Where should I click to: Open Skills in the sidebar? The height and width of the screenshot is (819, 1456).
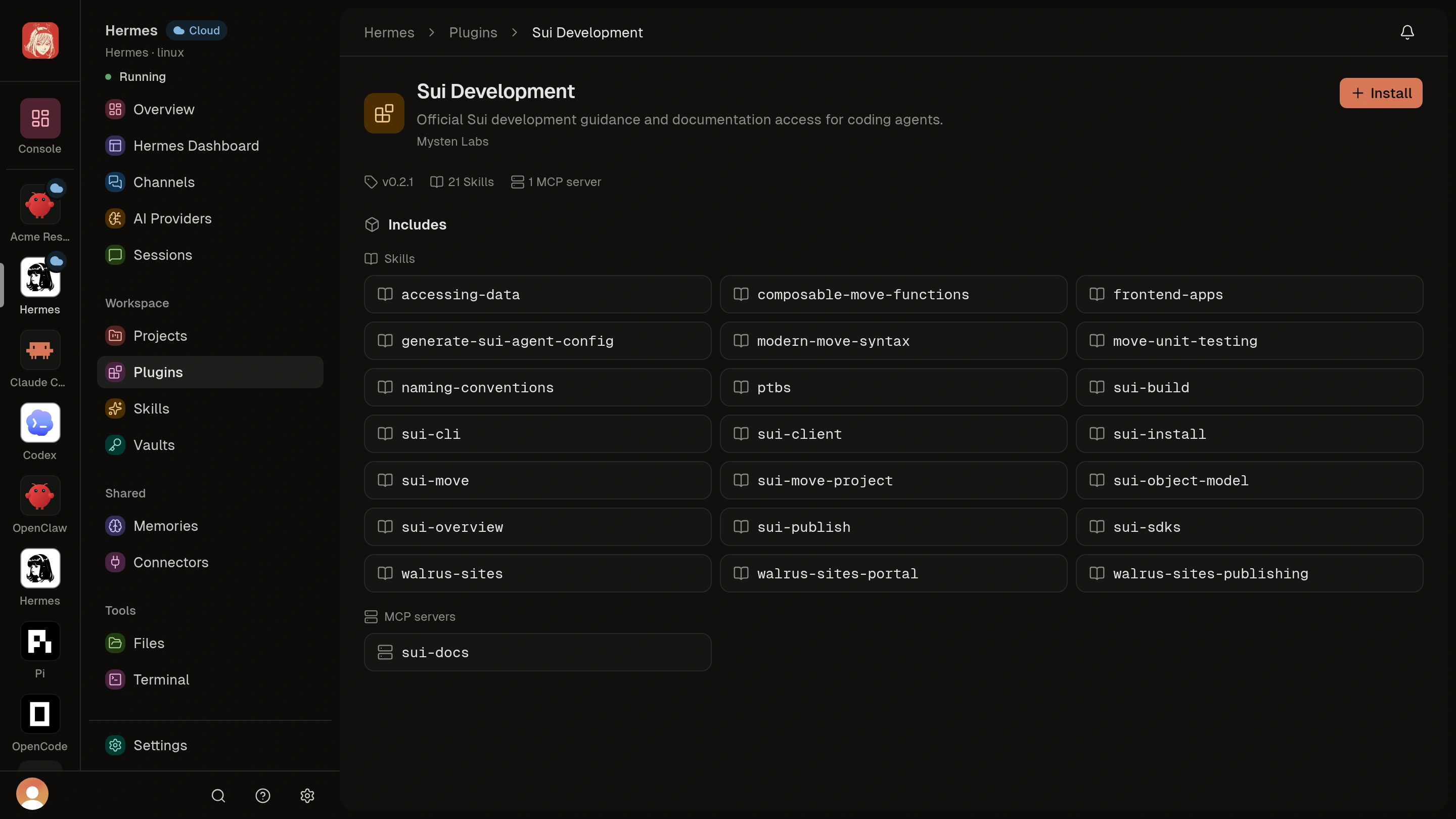(x=210, y=408)
